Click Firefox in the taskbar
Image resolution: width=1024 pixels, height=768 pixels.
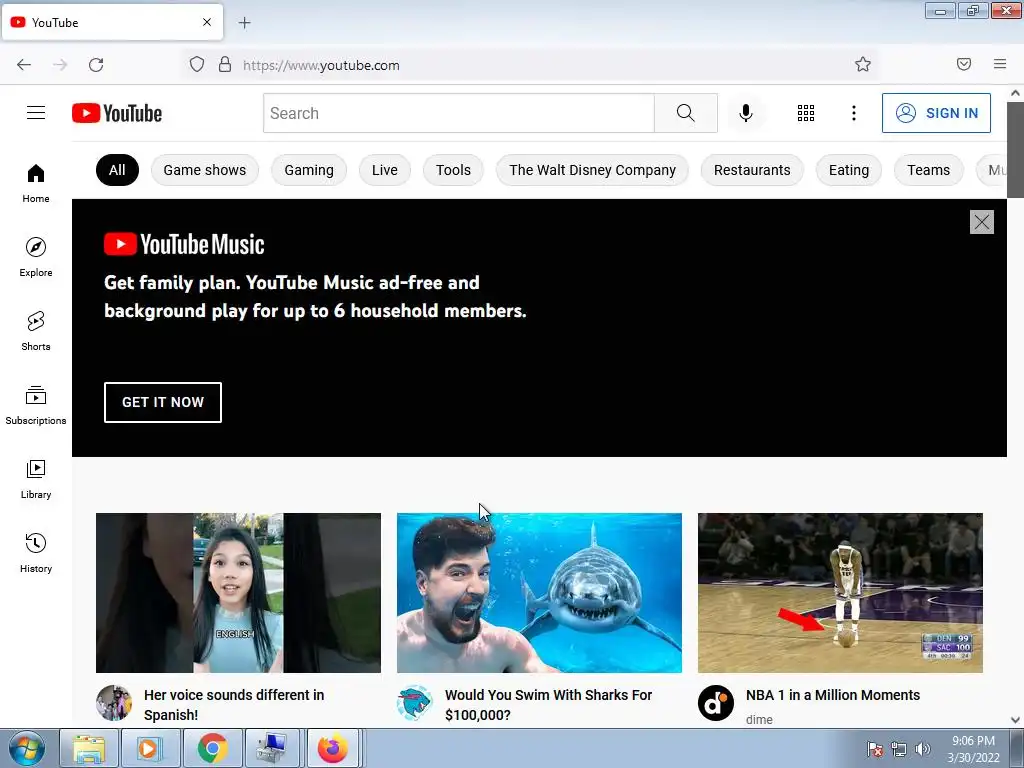(333, 748)
